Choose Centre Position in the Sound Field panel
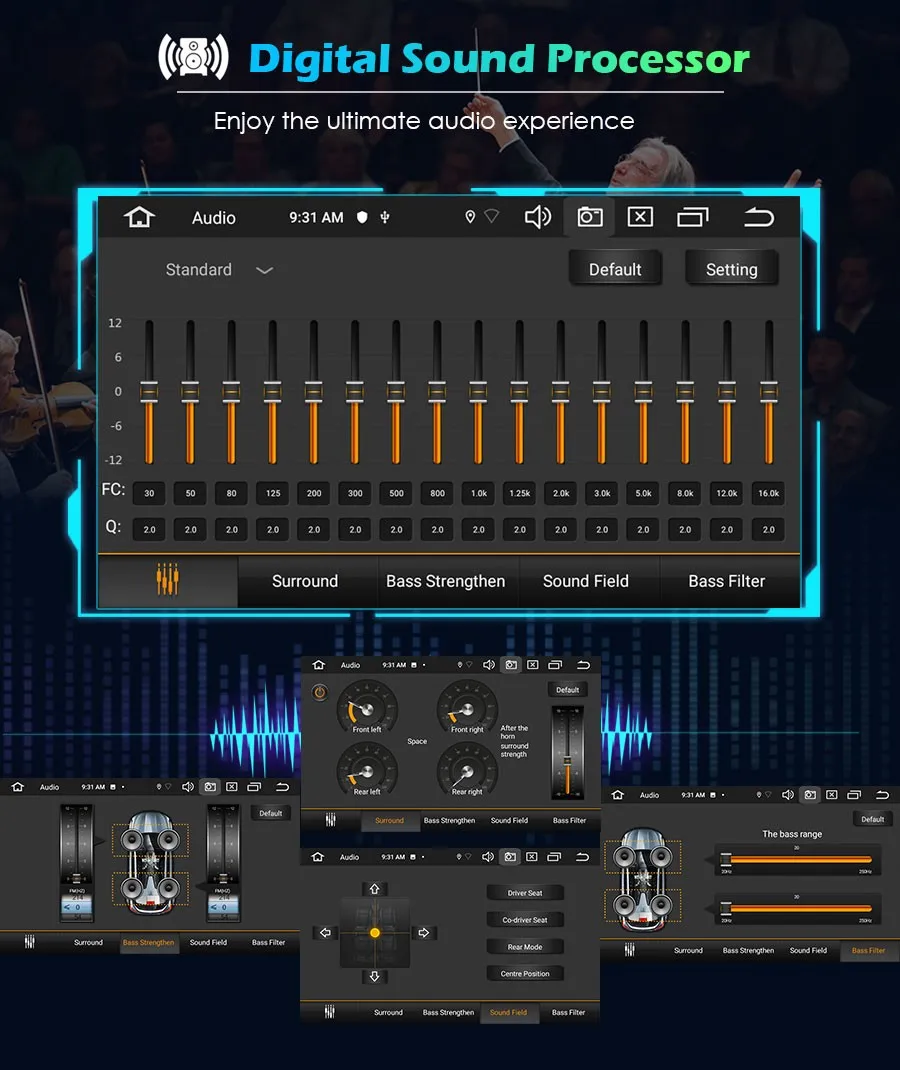The height and width of the screenshot is (1070, 900). (x=525, y=974)
